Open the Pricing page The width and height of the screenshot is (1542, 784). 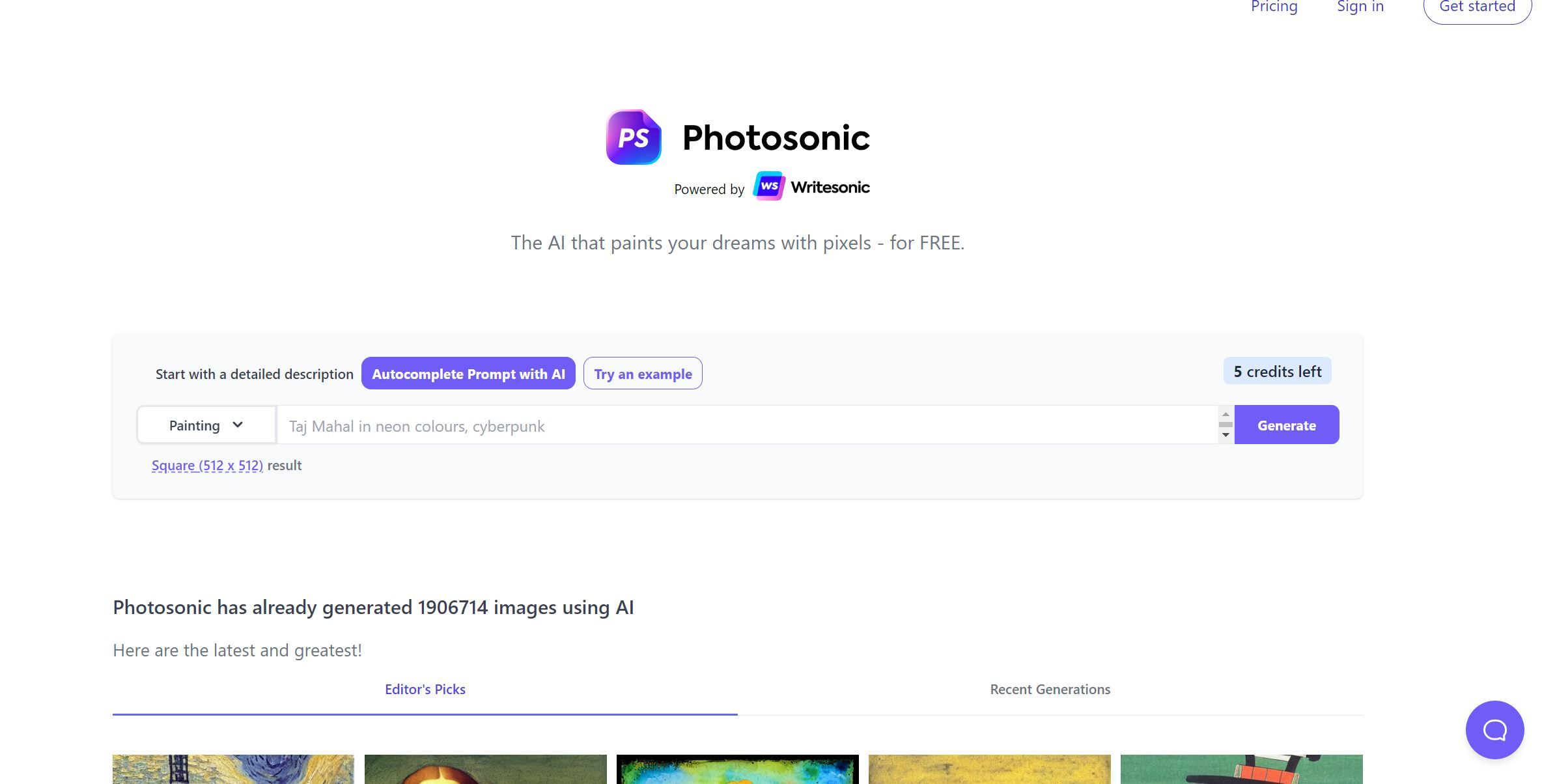click(1273, 7)
